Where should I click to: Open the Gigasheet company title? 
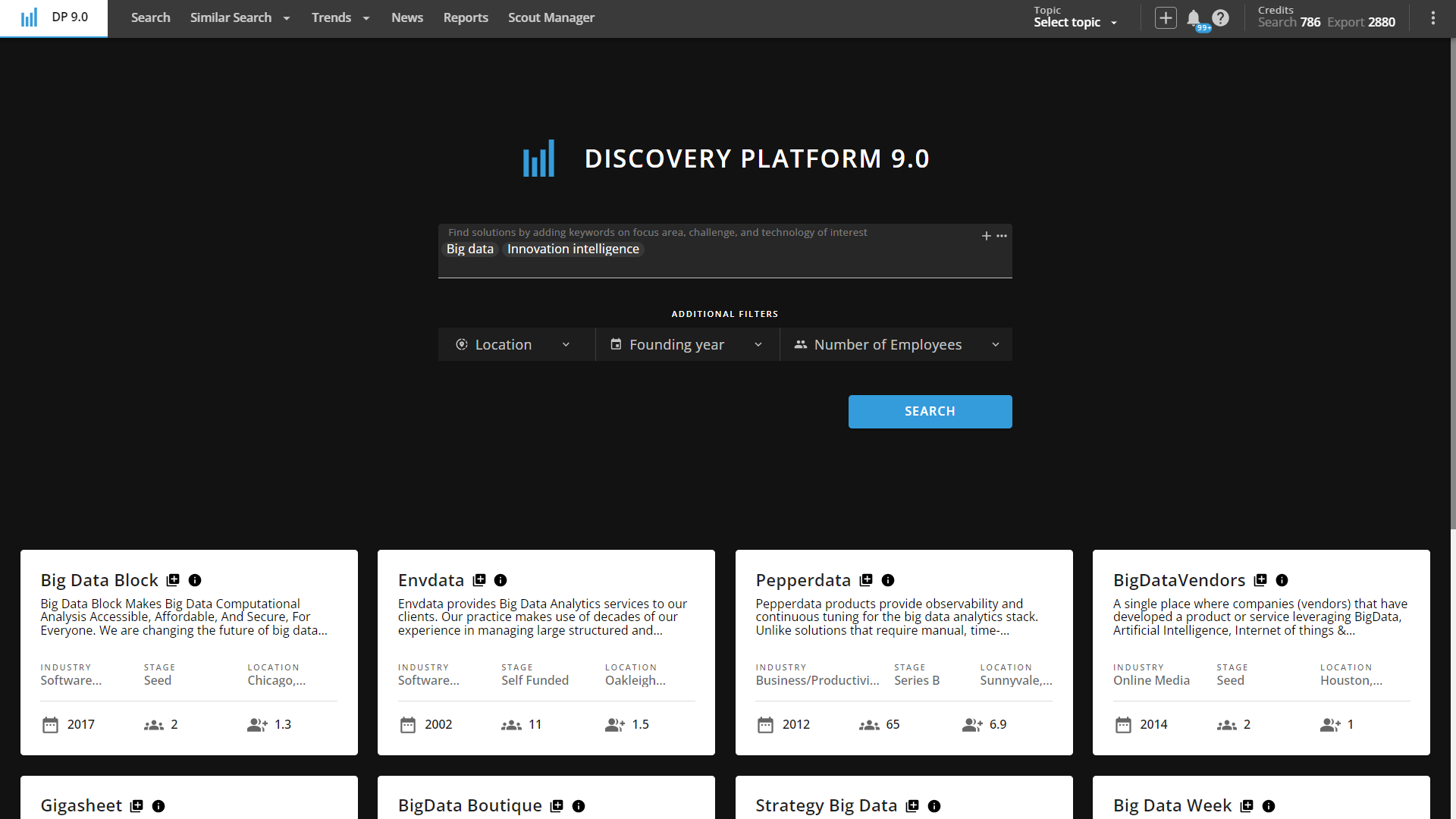(81, 805)
